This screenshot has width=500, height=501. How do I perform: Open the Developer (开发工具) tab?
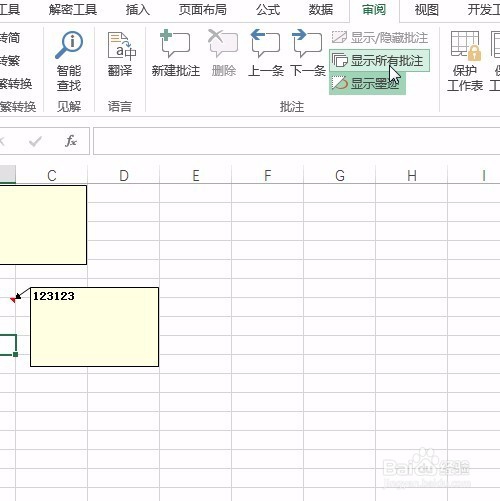[x=483, y=10]
